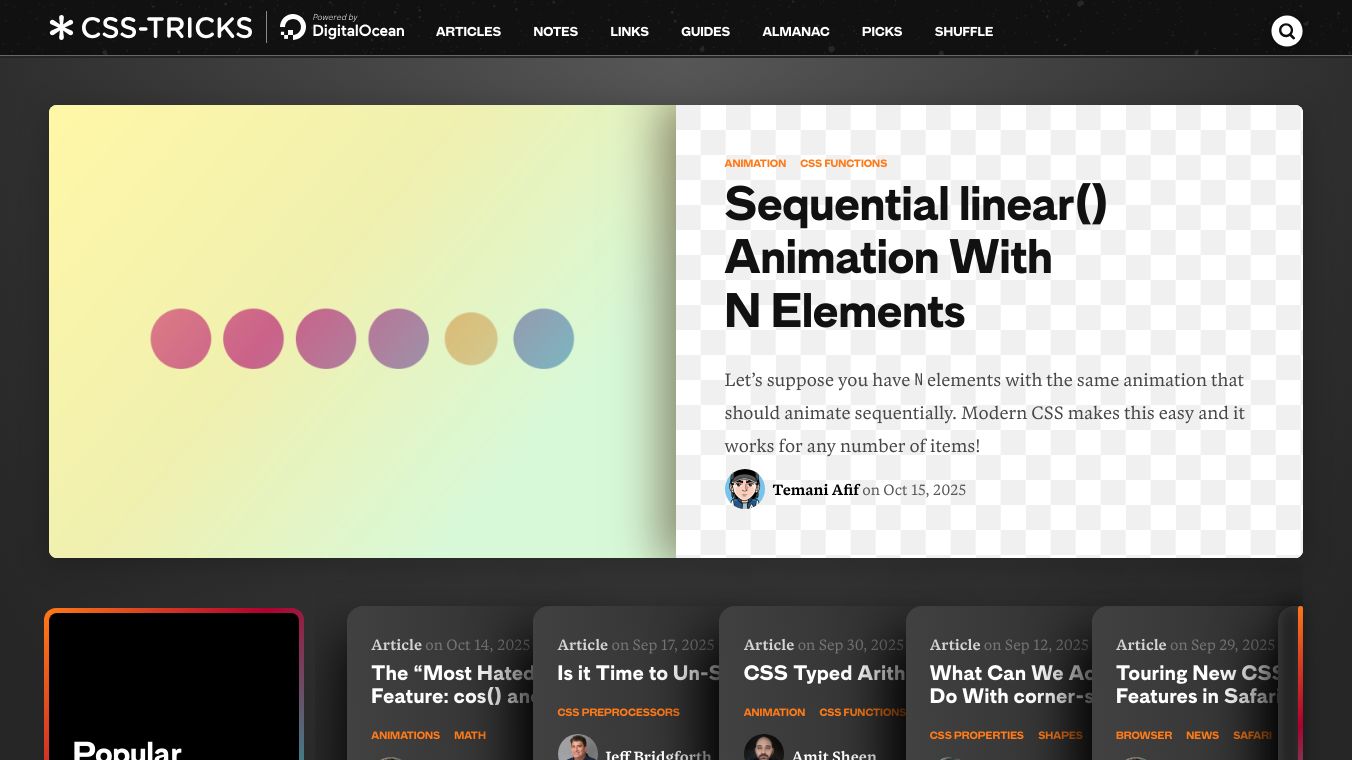Click the CSS-Tricks logo

[x=151, y=28]
